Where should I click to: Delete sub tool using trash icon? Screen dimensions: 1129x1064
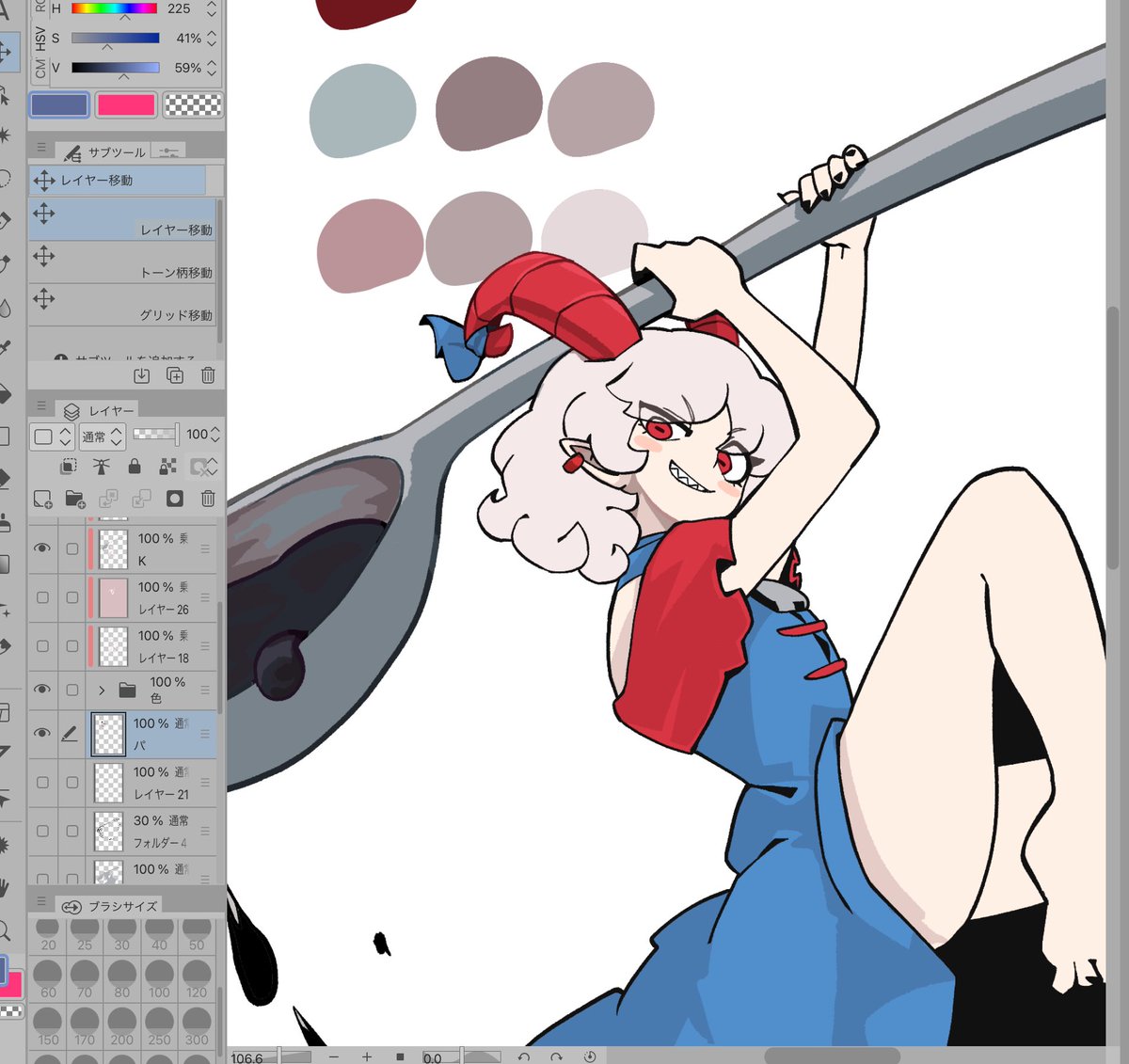[208, 375]
